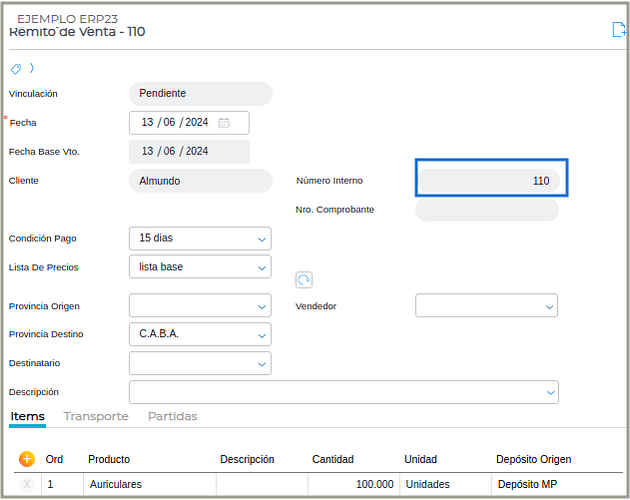Select the Items tab
The width and height of the screenshot is (630, 500).
click(27, 416)
